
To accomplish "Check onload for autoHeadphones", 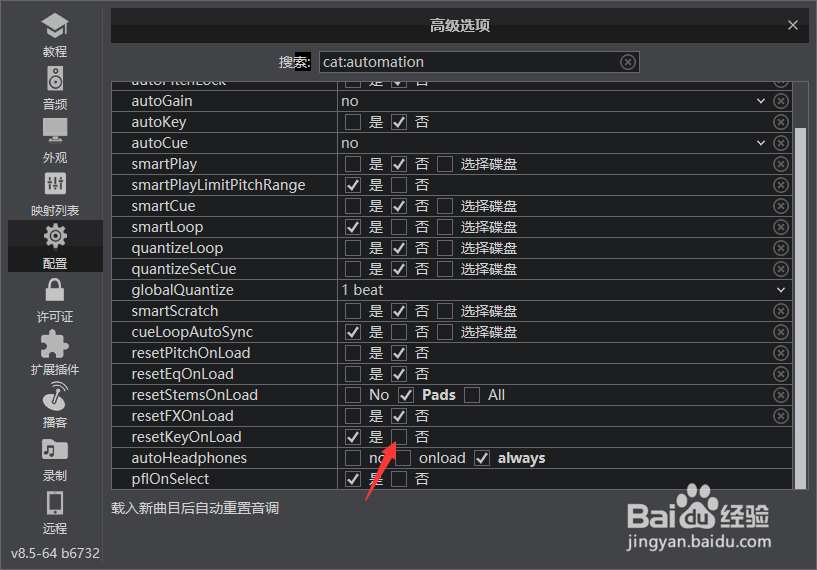I will click(403, 458).
